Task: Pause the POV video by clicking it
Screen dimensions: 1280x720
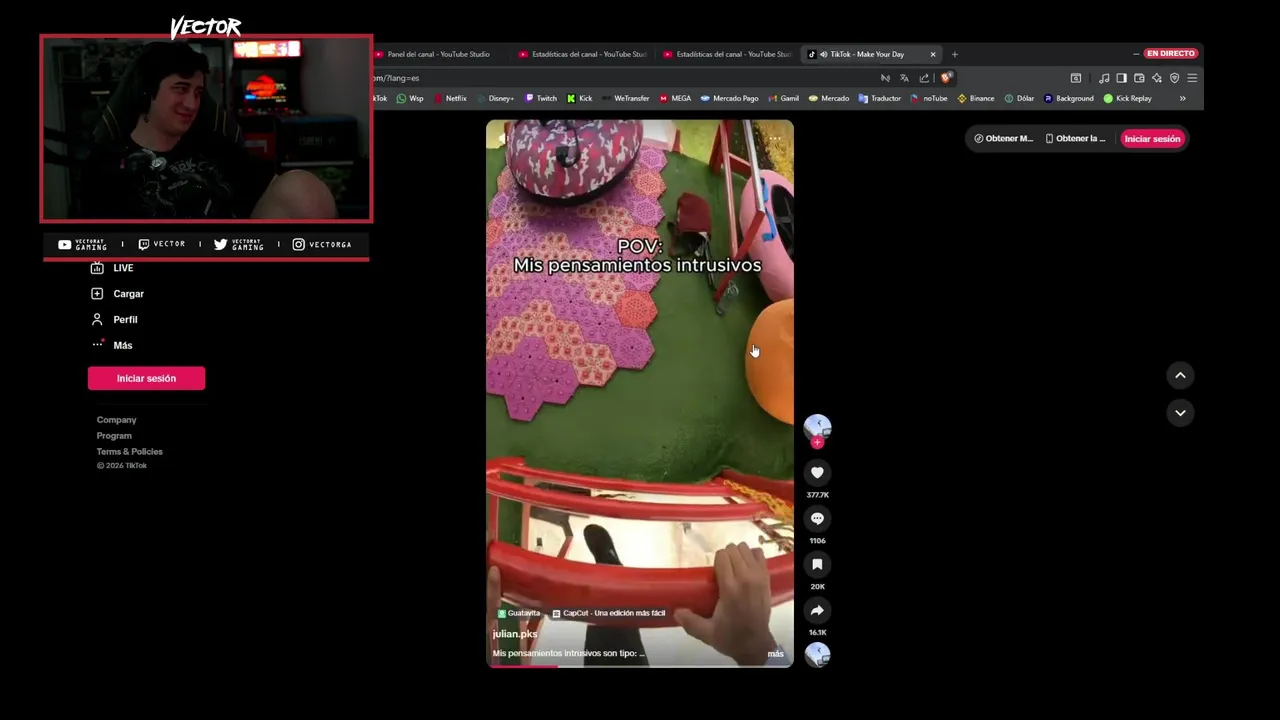Action: point(640,393)
